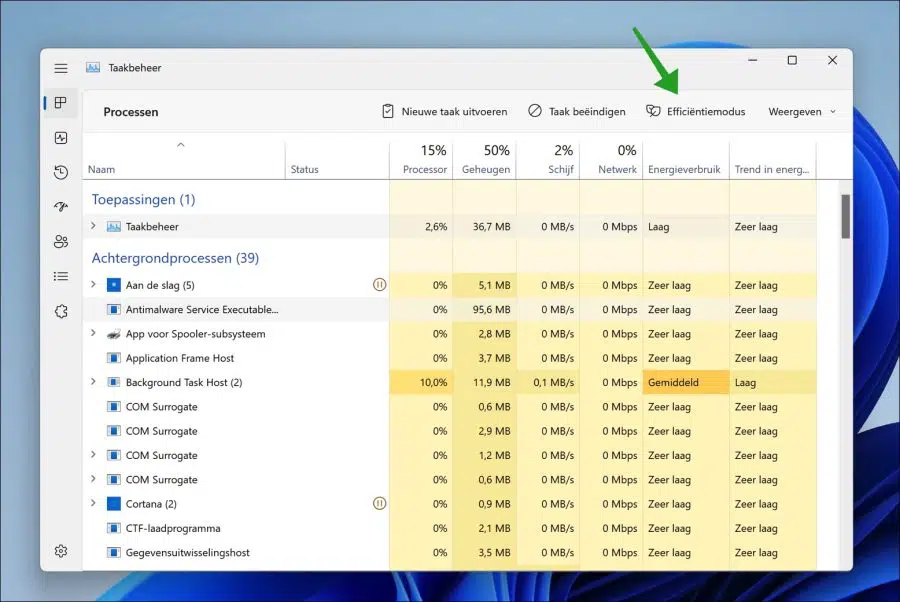Expand Background Task Host (2)
Viewport: 900px width, 602px height.
tap(93, 382)
